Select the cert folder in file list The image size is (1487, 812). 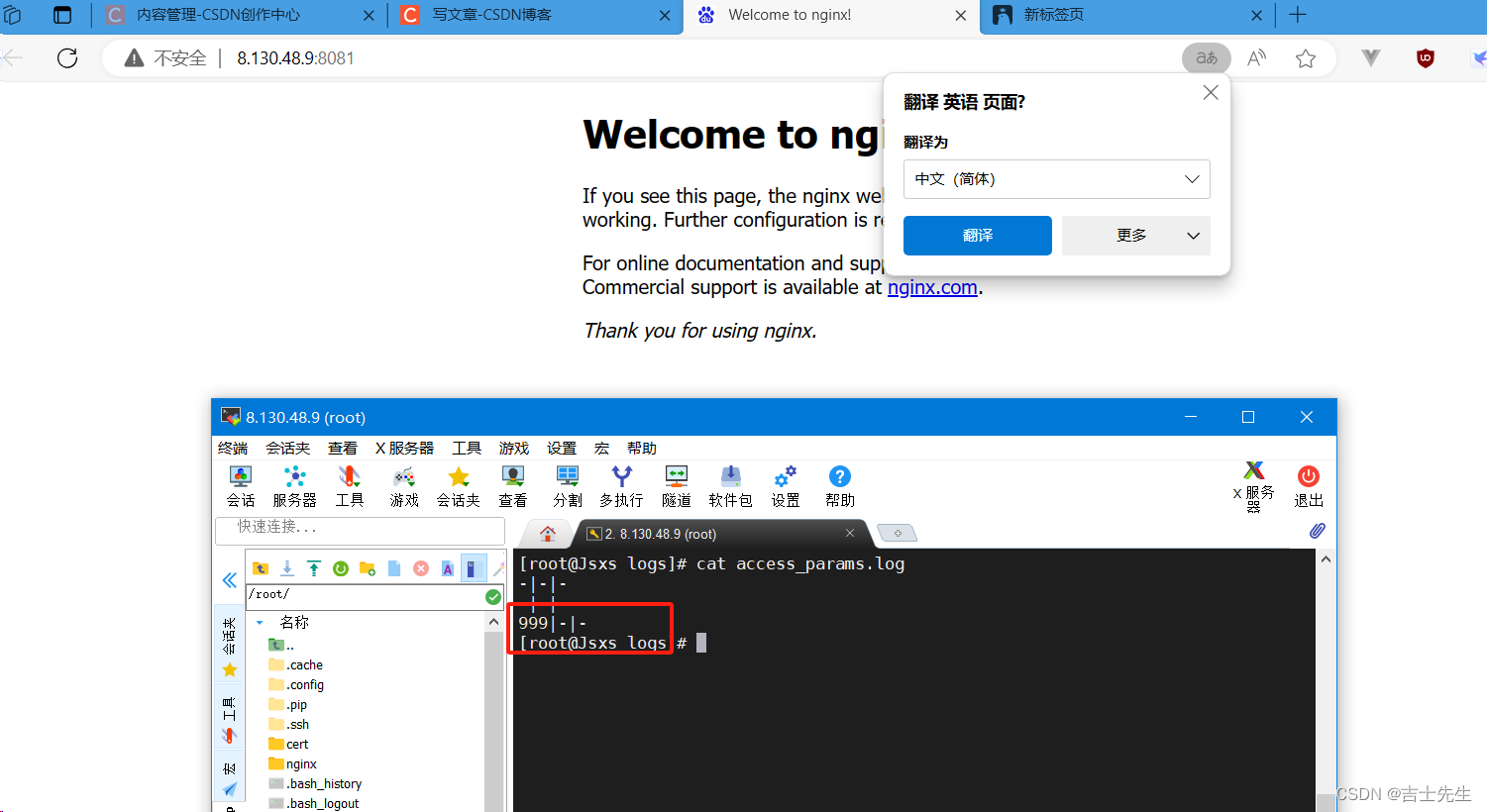click(x=288, y=744)
